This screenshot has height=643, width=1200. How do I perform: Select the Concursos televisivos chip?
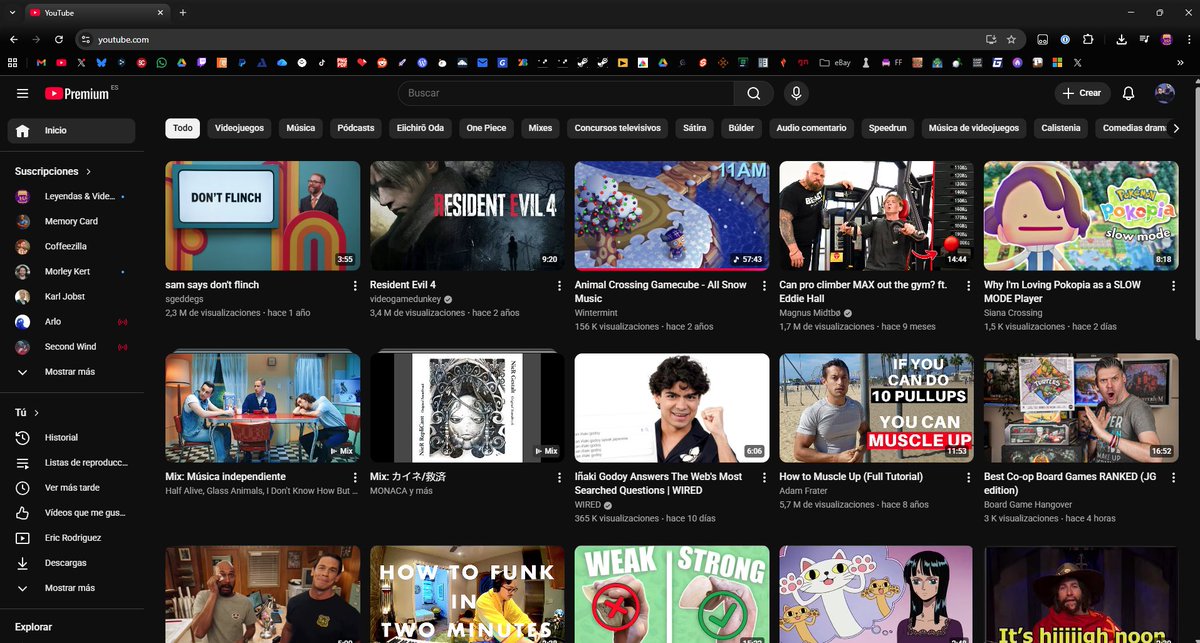(x=618, y=128)
